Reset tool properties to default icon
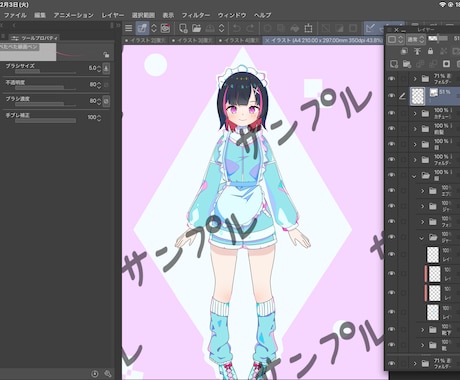Viewport: 460px width, 380px height. click(x=95, y=374)
